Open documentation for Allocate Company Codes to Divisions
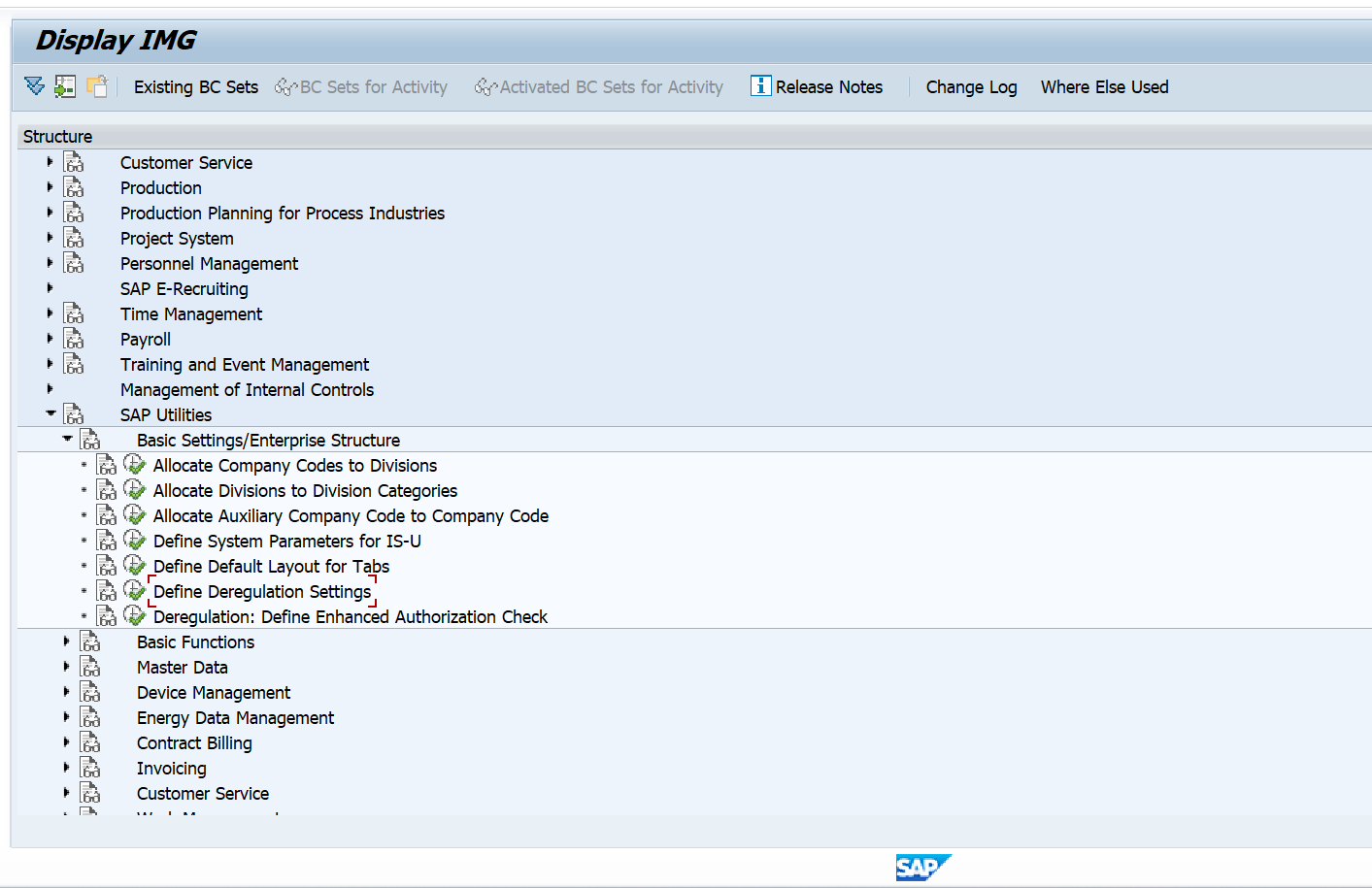Image resolution: width=1372 pixels, height=888 pixels. tap(107, 465)
